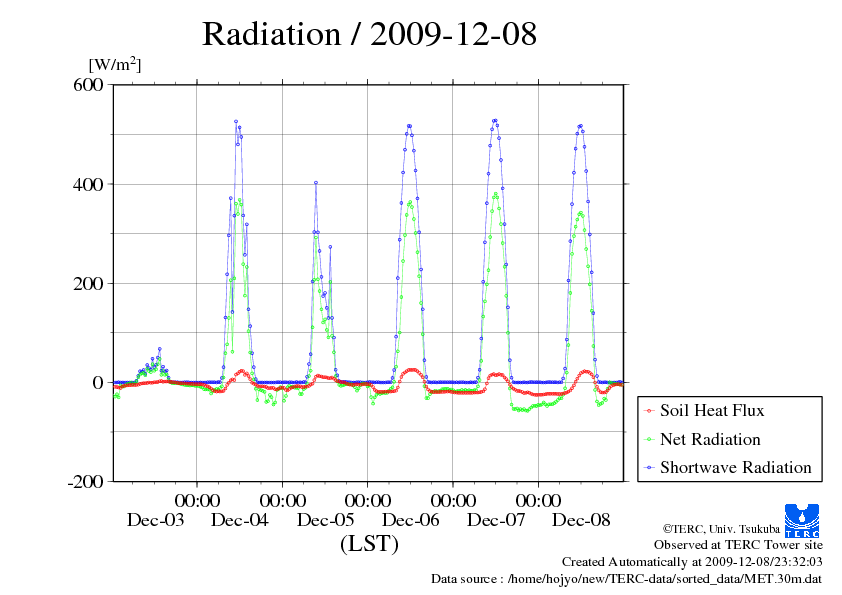Click the Dec-06 x-axis label

click(410, 520)
